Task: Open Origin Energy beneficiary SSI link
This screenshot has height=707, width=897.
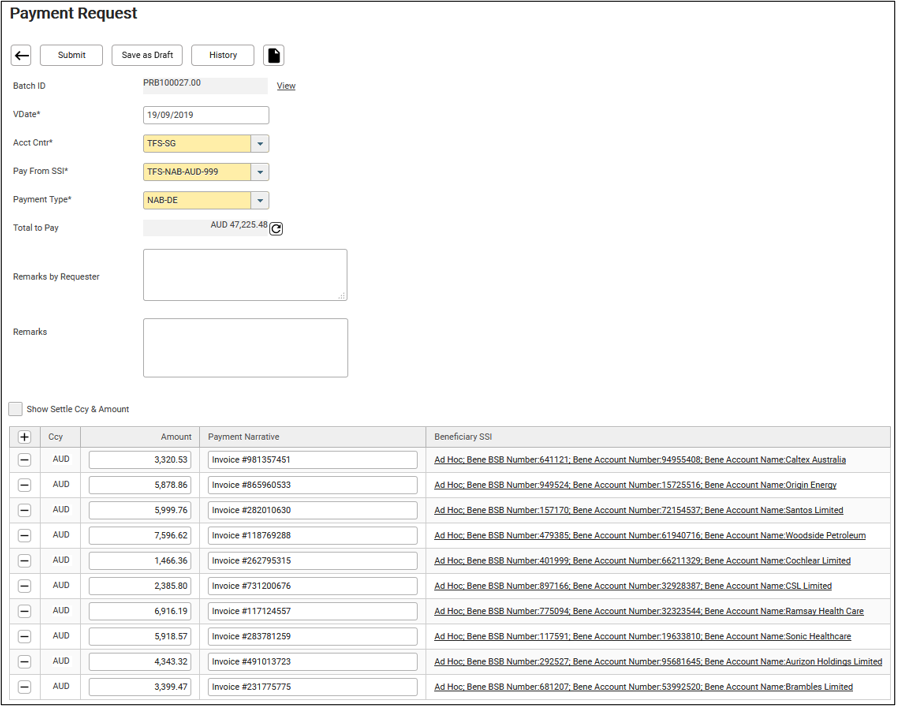Action: click(x=635, y=485)
